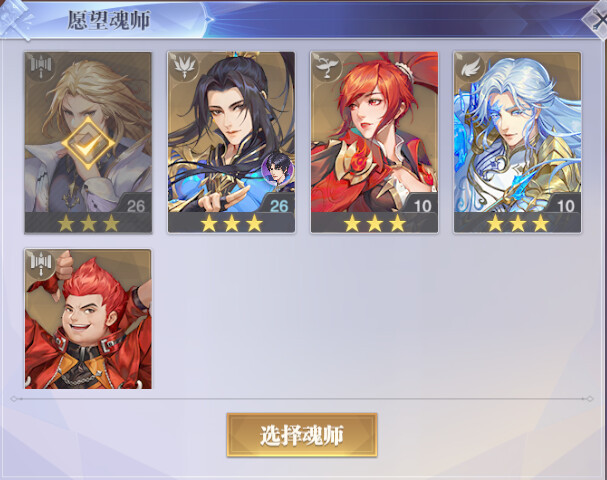The height and width of the screenshot is (480, 607).
Task: Select the blue-haired hero card
Action: [x=517, y=142]
